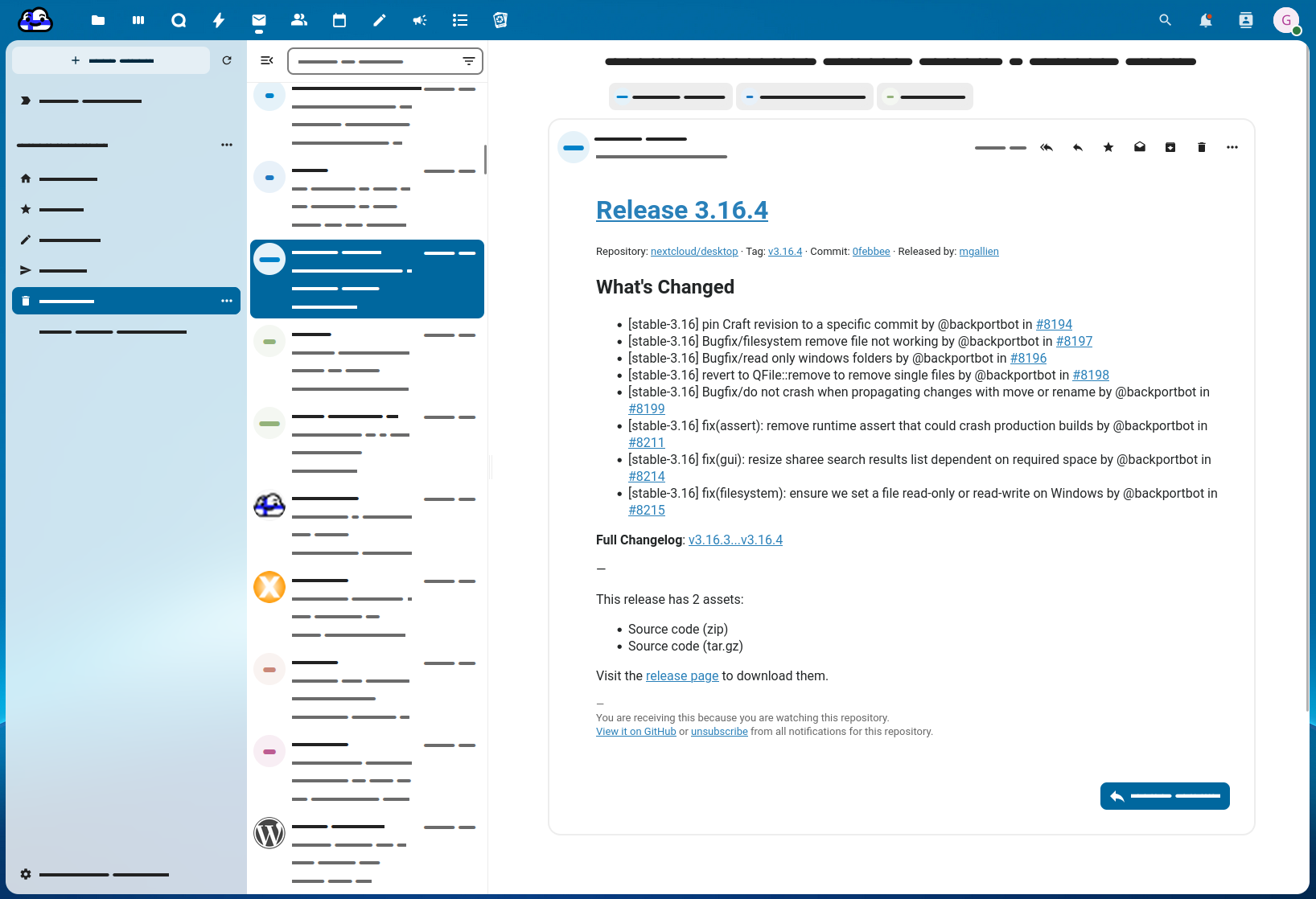The height and width of the screenshot is (899, 1316).
Task: Open the account three-dots menu in sidebar
Action: point(227,145)
